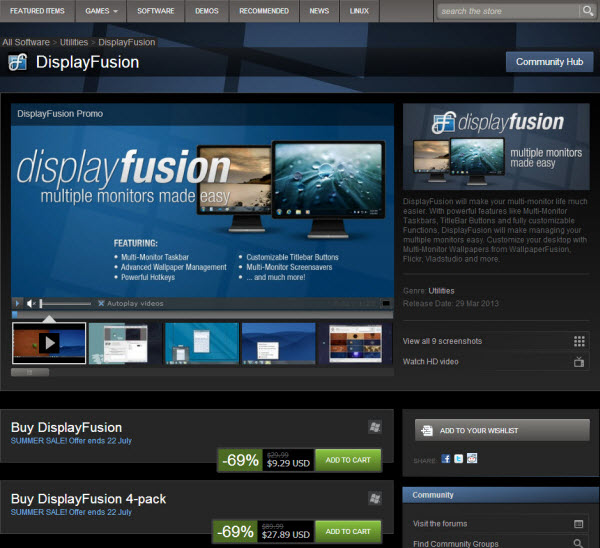Viewport: 600px width, 548px height.
Task: Add to your wishlist
Action: (x=502, y=431)
